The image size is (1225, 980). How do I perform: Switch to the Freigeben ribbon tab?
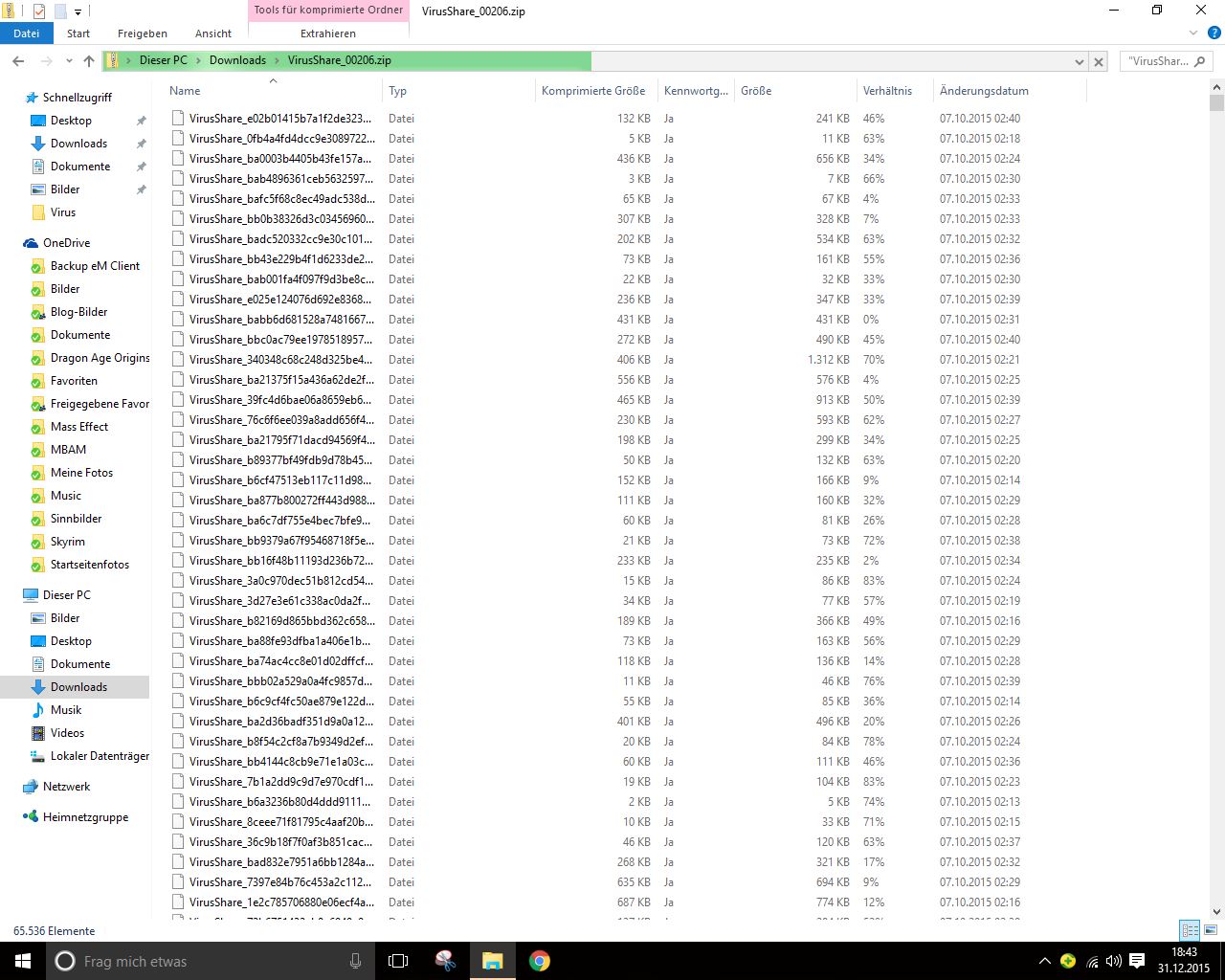[143, 33]
